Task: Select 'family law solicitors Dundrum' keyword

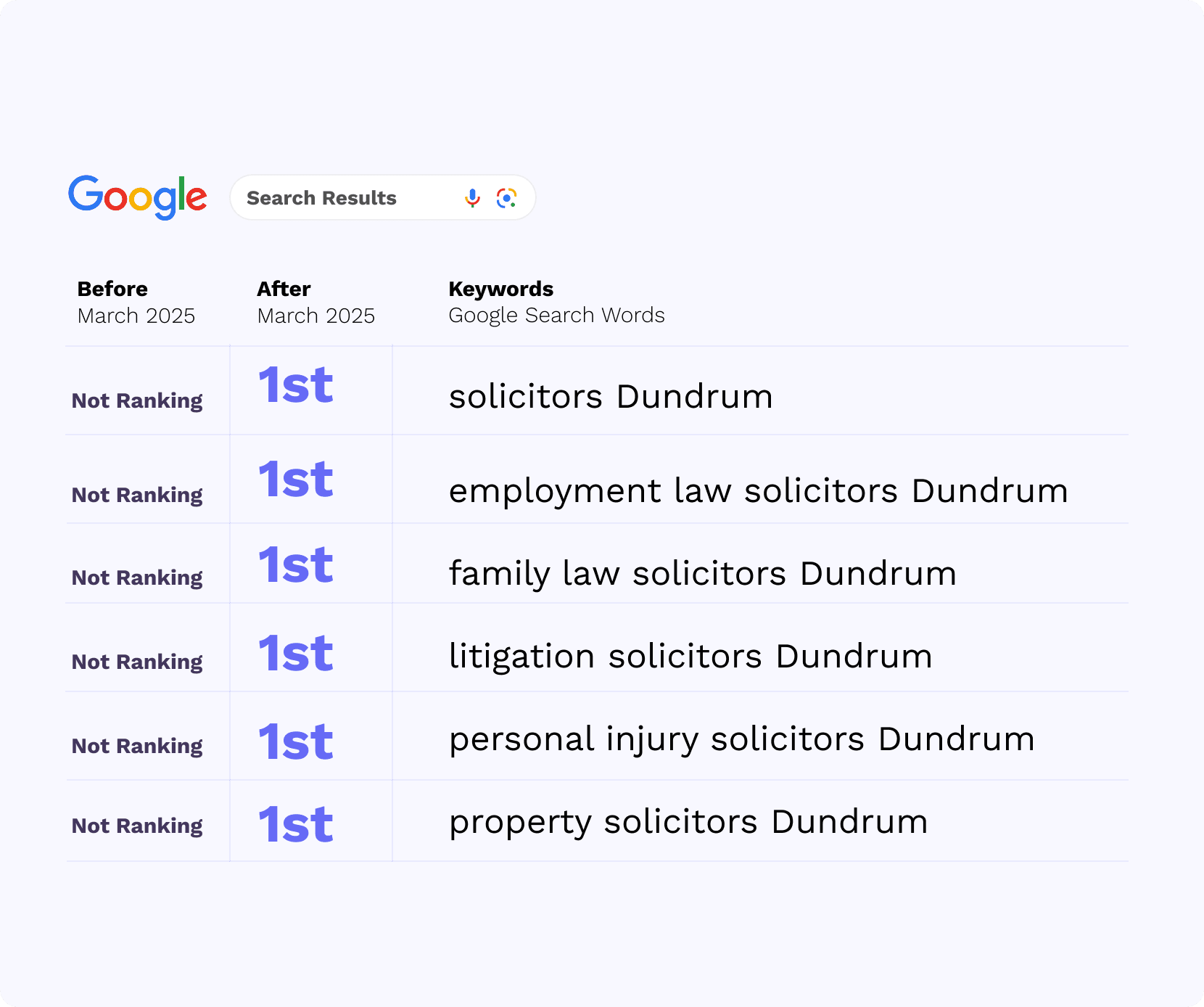Action: (x=702, y=574)
